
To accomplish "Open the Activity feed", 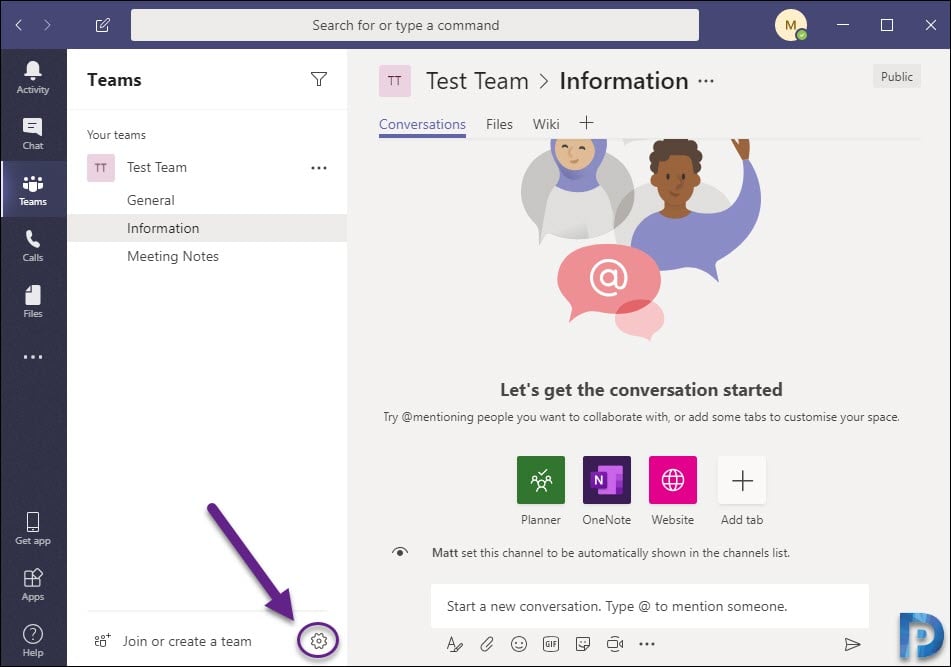I will pos(33,78).
